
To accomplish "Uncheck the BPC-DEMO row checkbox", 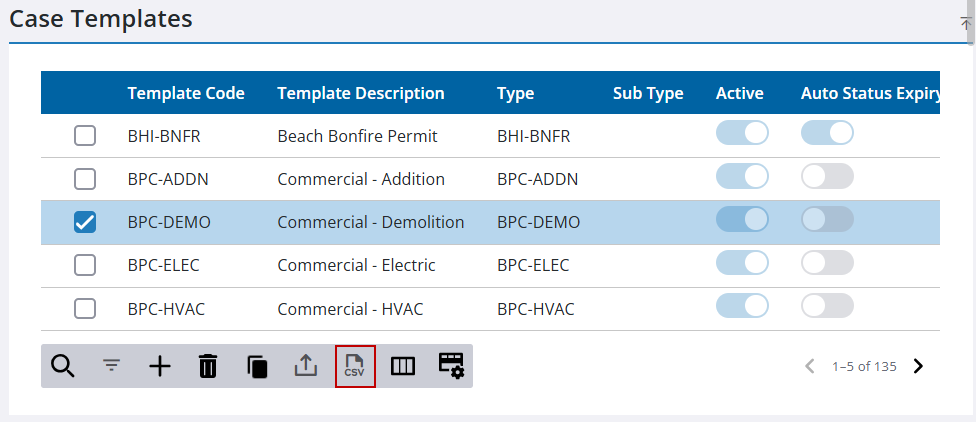I will pos(85,223).
